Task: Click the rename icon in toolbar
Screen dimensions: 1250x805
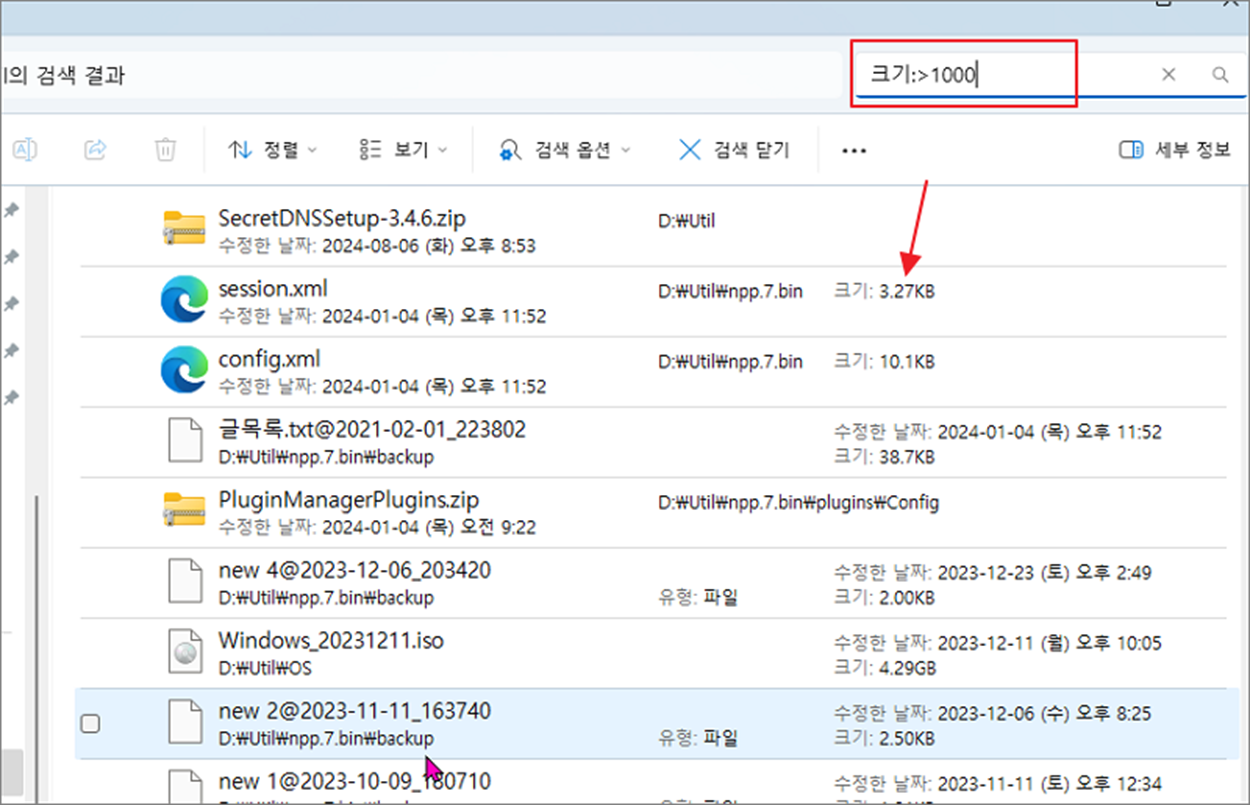Action: [25, 150]
